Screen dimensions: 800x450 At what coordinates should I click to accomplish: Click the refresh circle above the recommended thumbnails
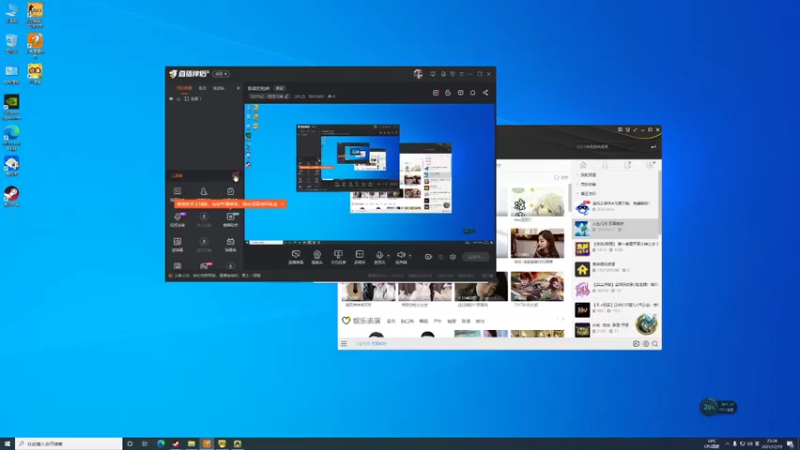(556, 178)
